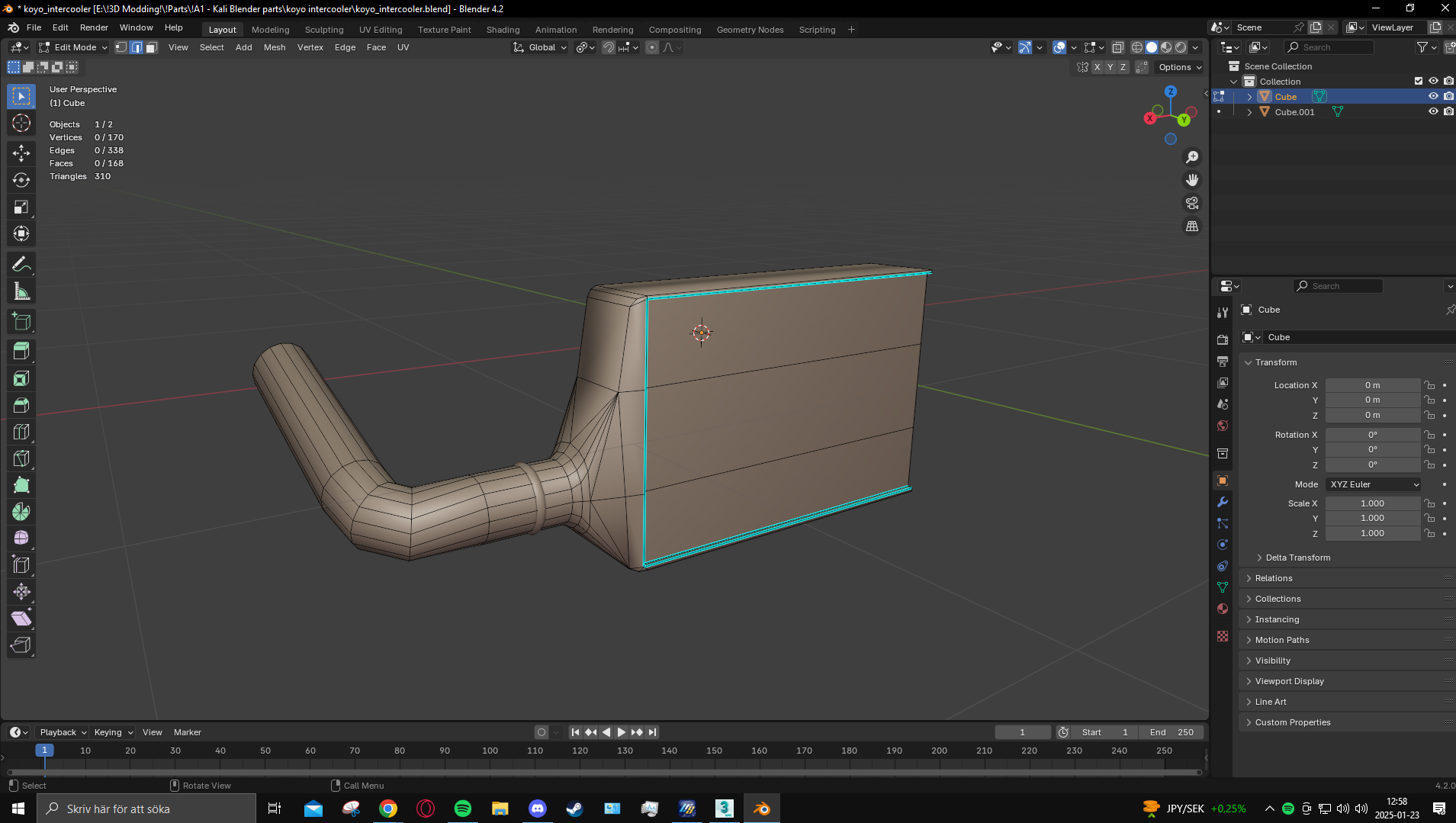1456x823 pixels.
Task: Select the Measure tool
Action: pos(21,291)
